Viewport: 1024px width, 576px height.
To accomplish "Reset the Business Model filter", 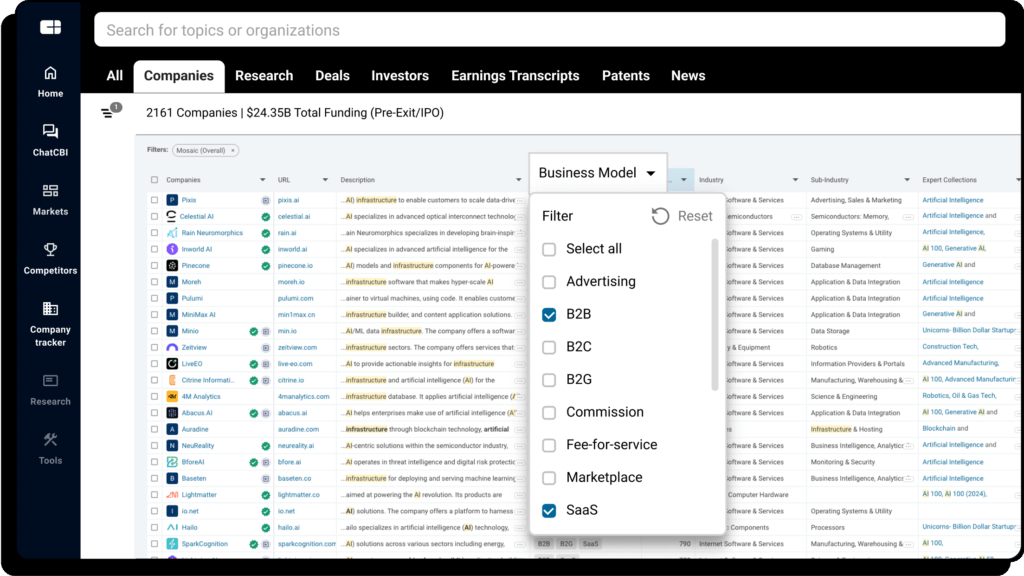I will click(x=682, y=216).
